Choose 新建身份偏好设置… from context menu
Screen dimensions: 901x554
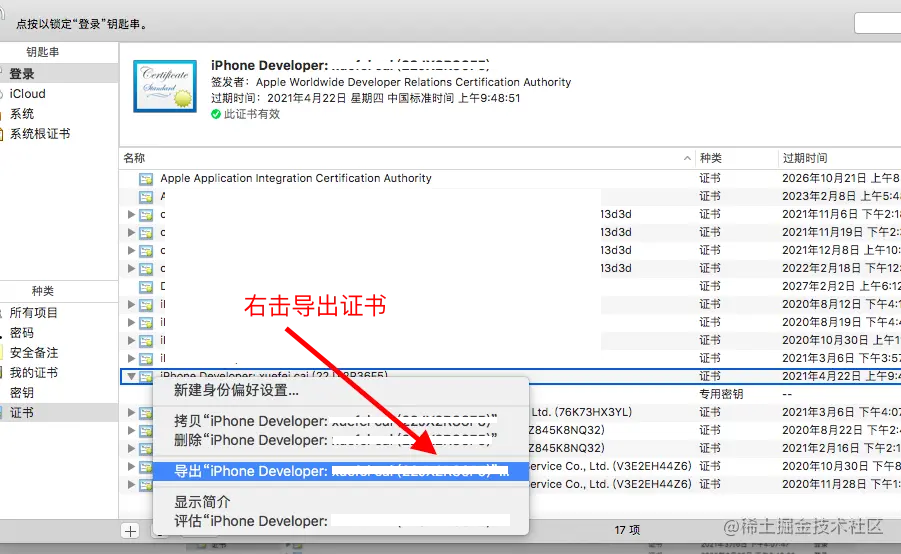(341, 390)
